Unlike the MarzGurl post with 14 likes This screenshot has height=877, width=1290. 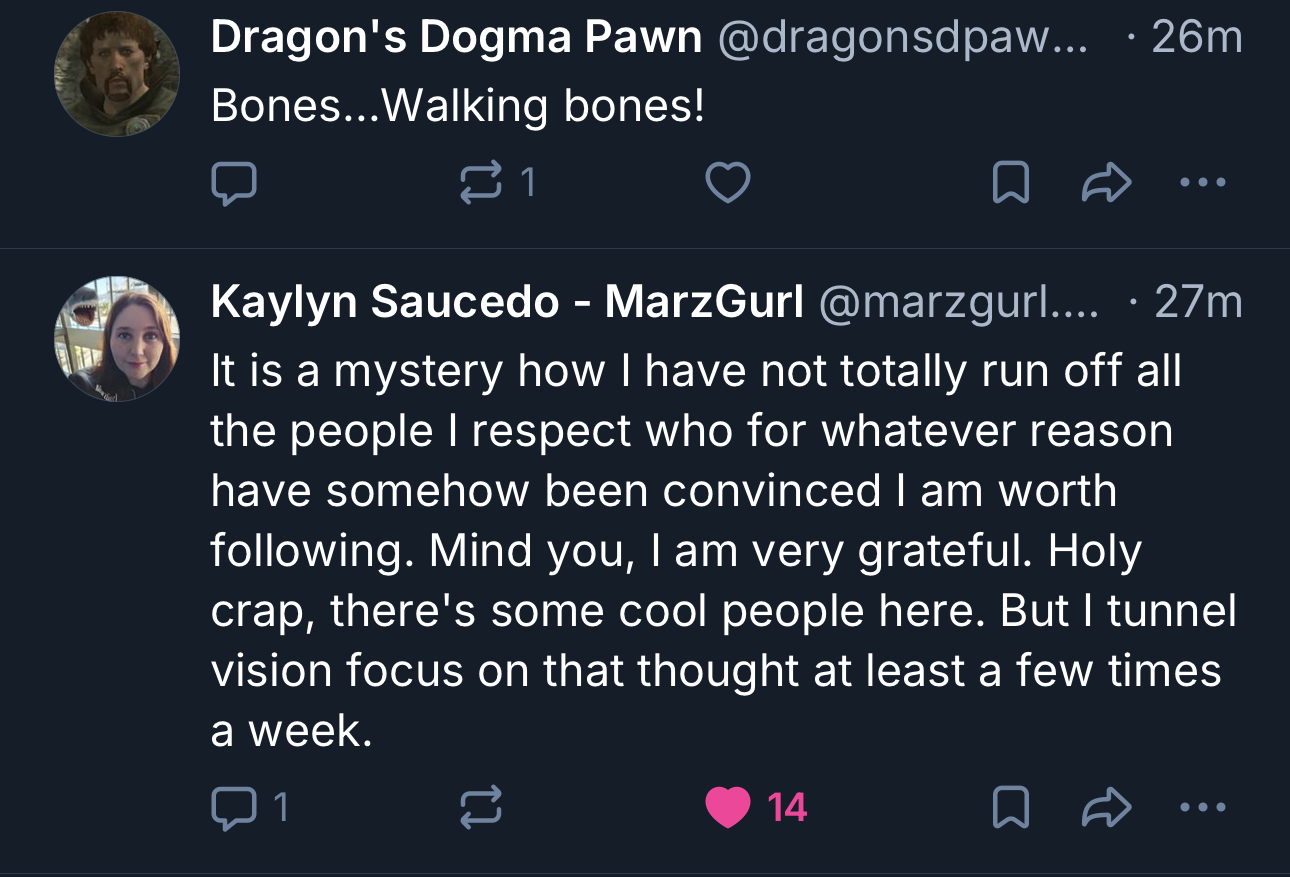coord(728,807)
